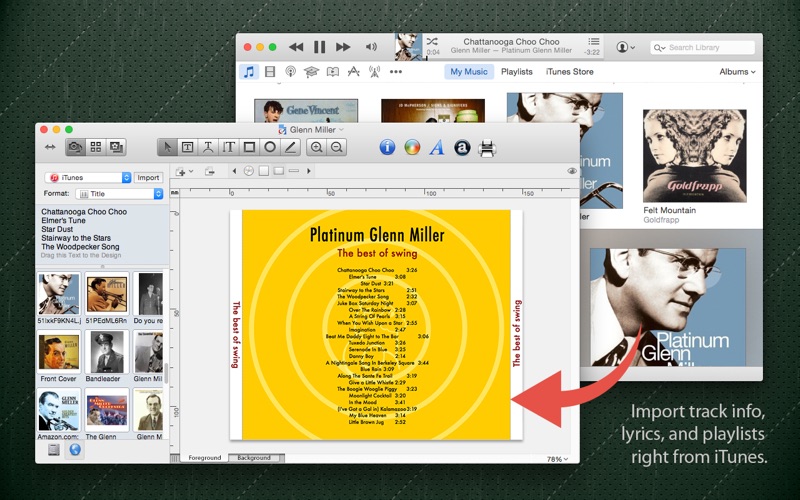Show the clipart grid panel

95,147
